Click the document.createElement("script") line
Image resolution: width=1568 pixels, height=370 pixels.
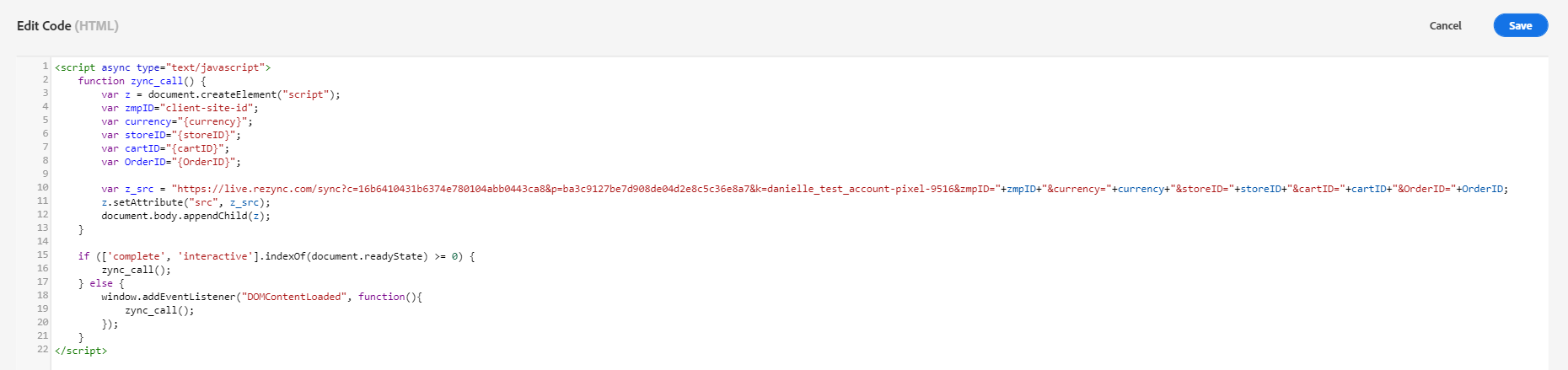243,94
